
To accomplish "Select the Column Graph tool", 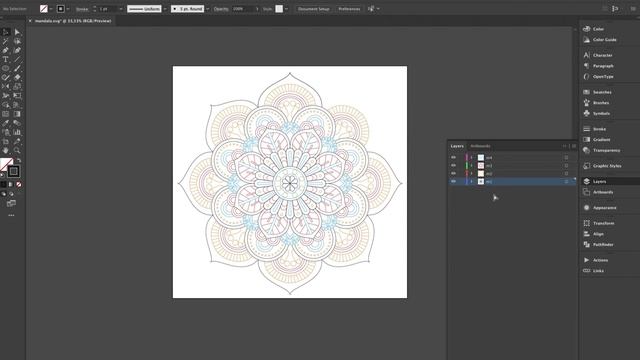I will [x=17, y=132].
